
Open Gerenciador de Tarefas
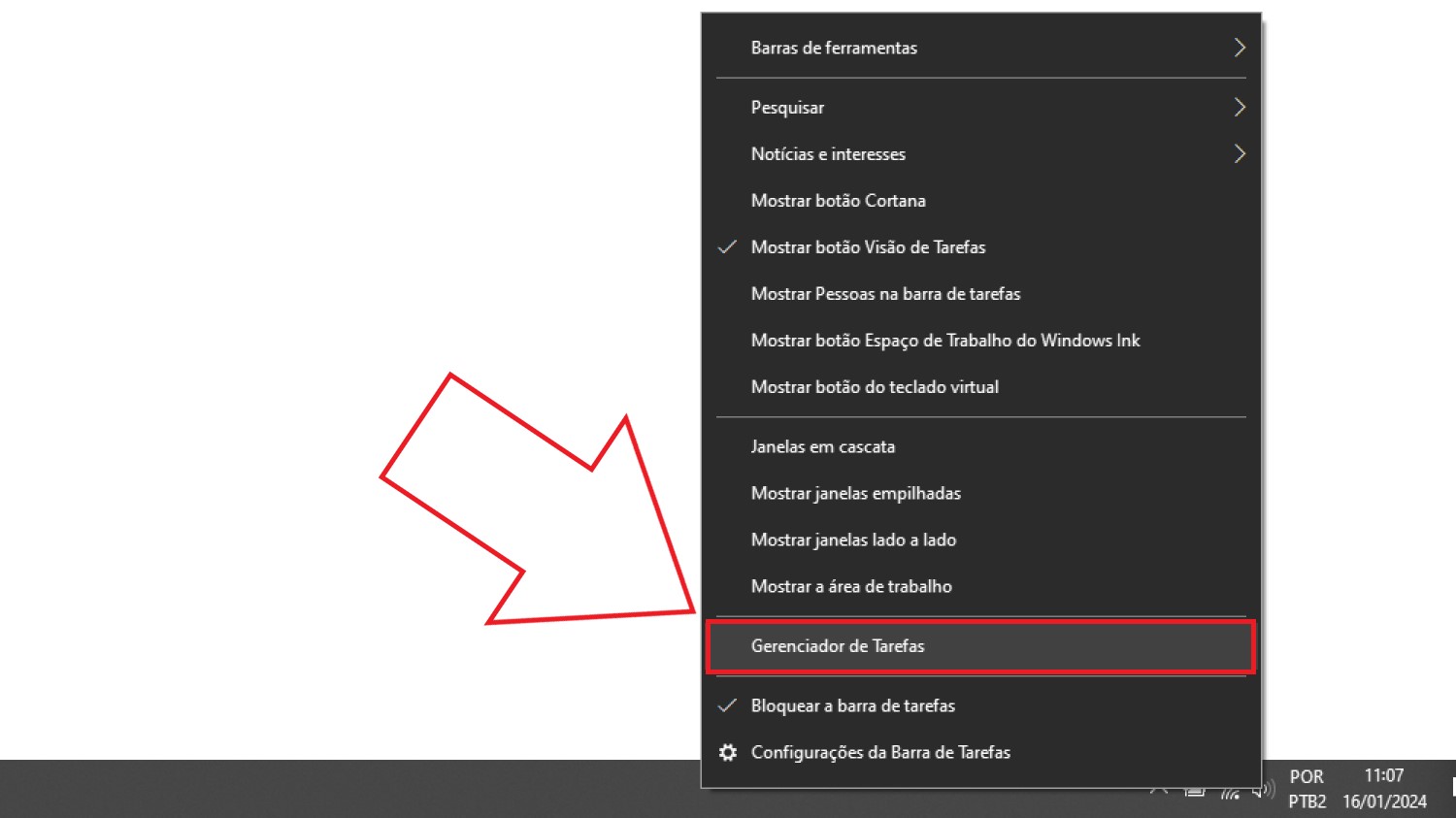(x=980, y=646)
